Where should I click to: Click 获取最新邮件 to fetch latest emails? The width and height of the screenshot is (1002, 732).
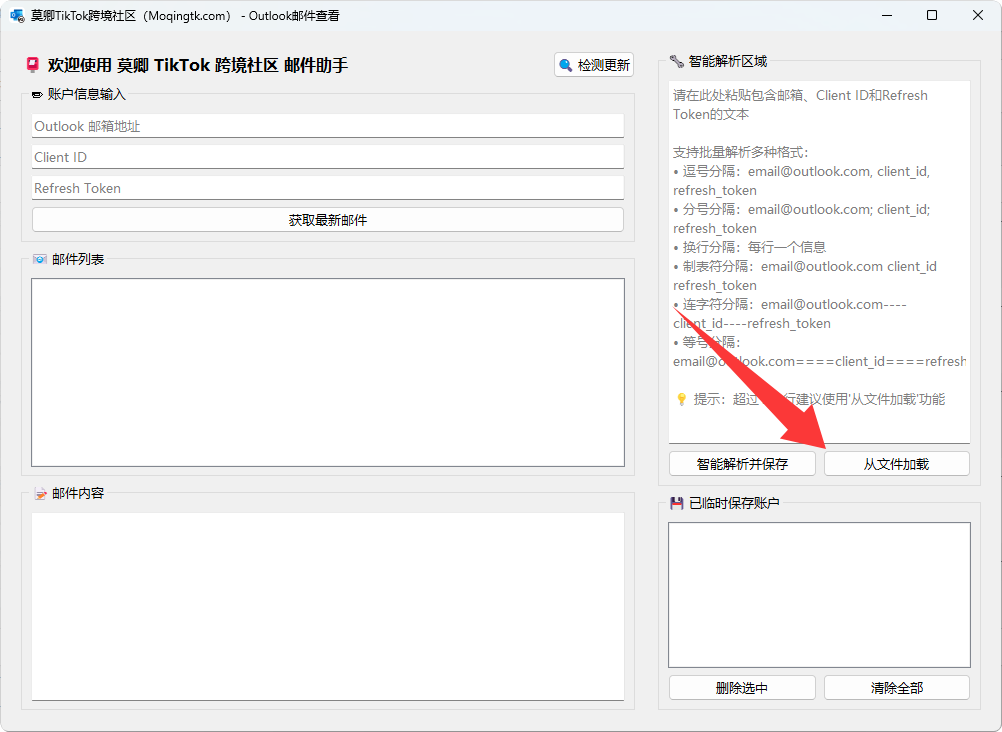tap(327, 220)
